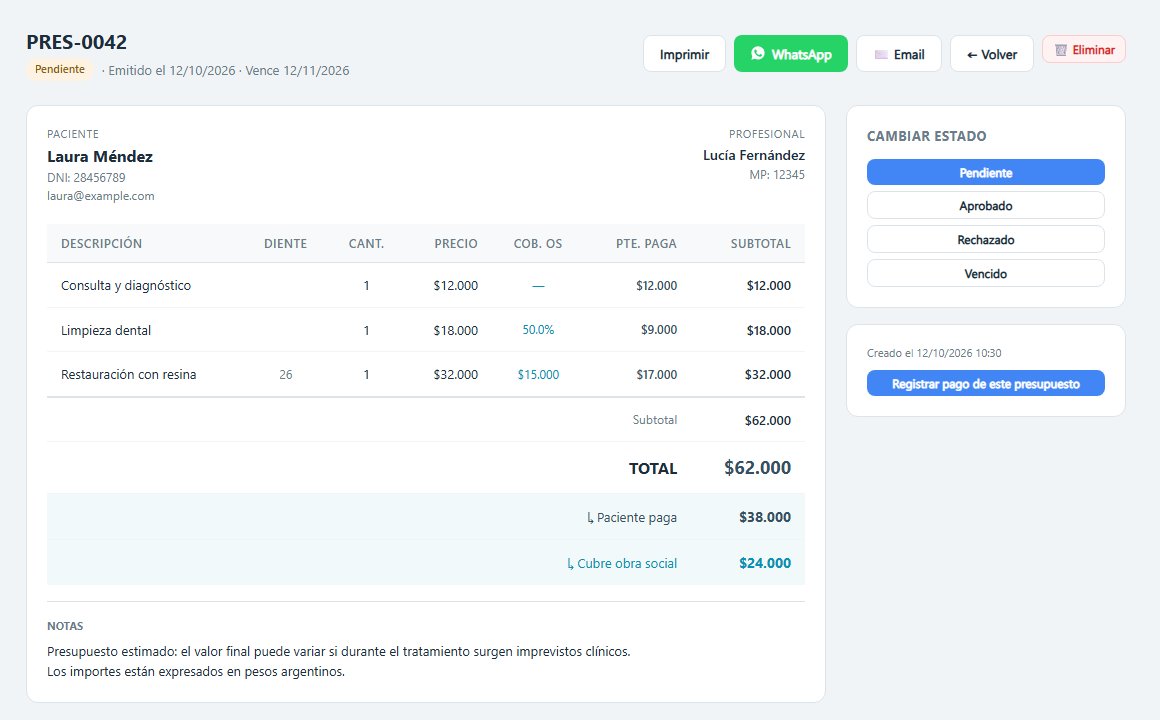Click the Imprimir button

[684, 54]
